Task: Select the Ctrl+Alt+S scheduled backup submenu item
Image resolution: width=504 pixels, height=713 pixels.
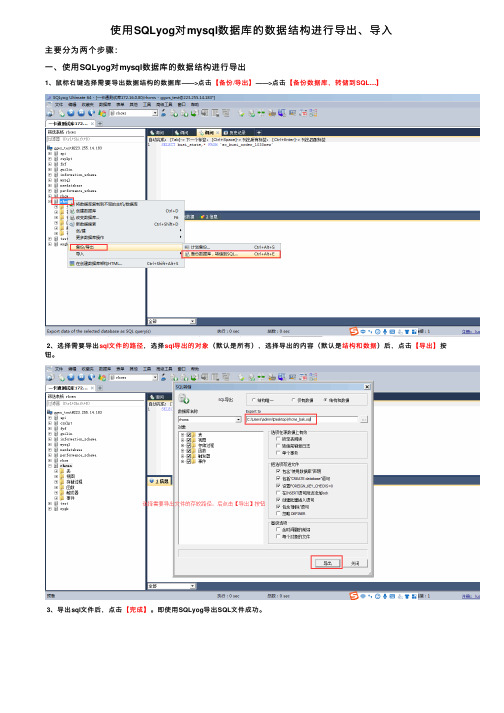Action: [232, 247]
